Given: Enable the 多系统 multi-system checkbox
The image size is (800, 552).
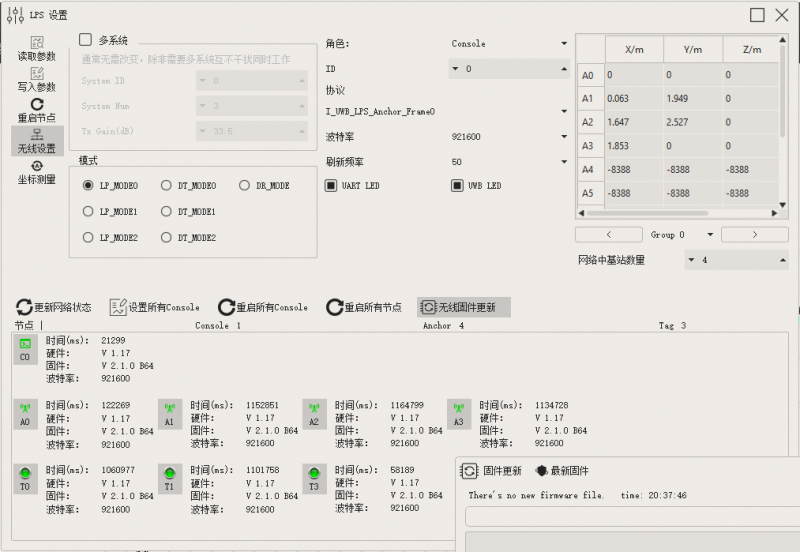Looking at the screenshot, I should click(85, 40).
